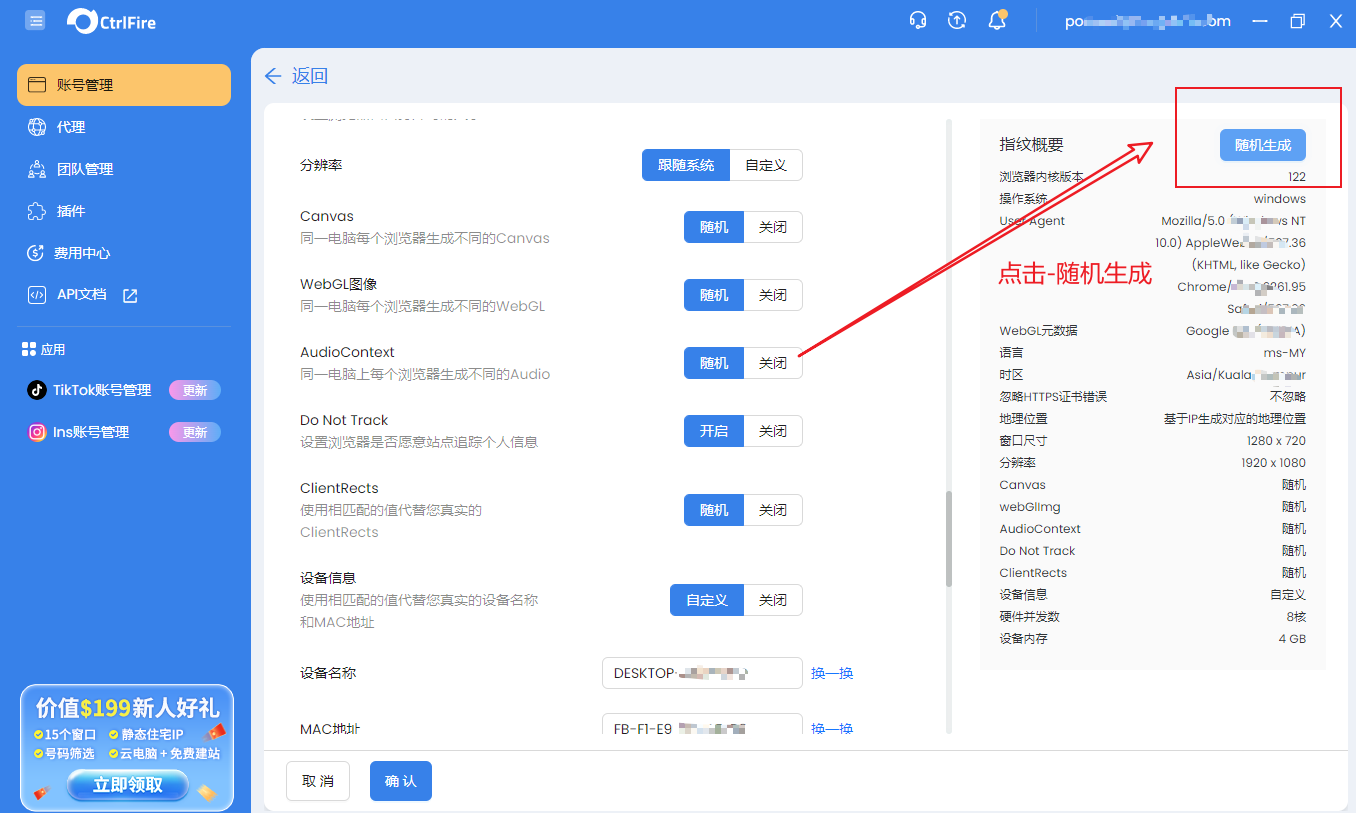
Task: Click 换一换 next to MAC地址
Action: [832, 728]
